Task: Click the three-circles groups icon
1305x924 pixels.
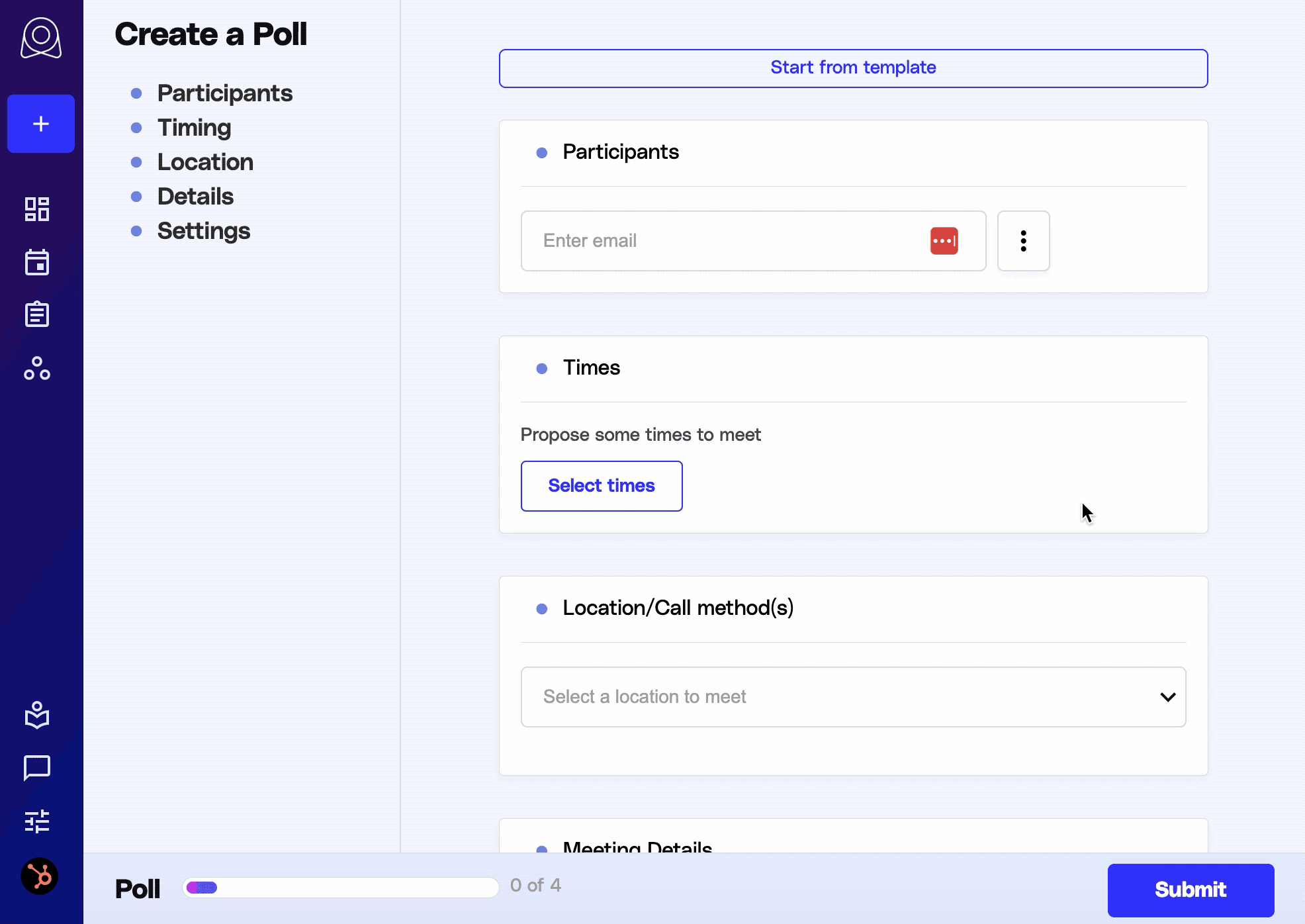Action: coord(37,368)
